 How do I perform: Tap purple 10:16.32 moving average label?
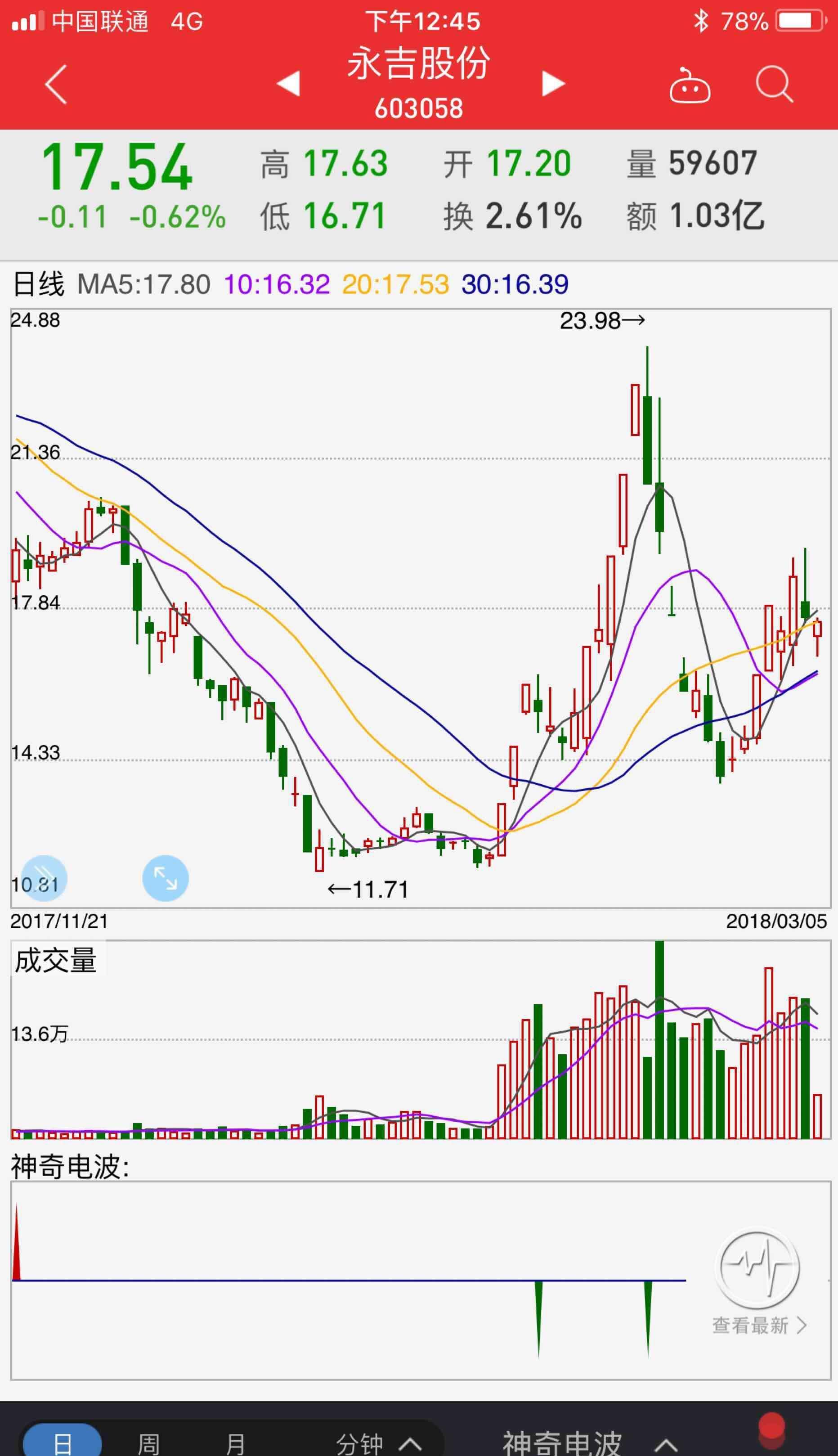pyautogui.click(x=277, y=284)
